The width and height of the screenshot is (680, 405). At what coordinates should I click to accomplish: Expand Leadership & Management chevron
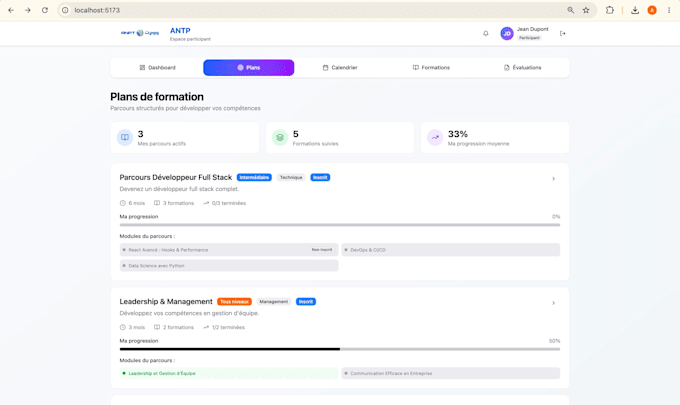pos(553,303)
